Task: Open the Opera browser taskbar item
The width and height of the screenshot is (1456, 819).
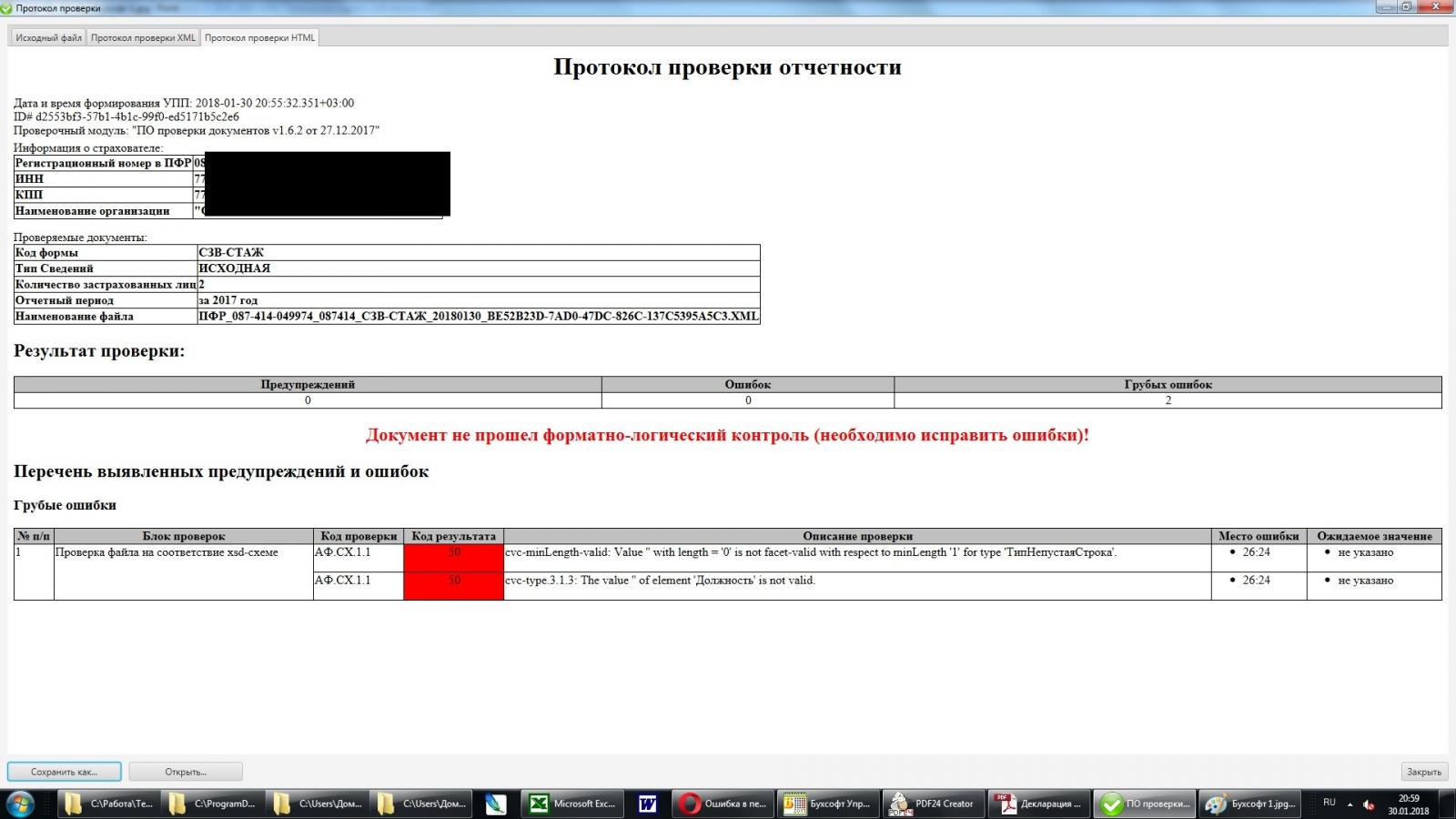Action: point(723,804)
